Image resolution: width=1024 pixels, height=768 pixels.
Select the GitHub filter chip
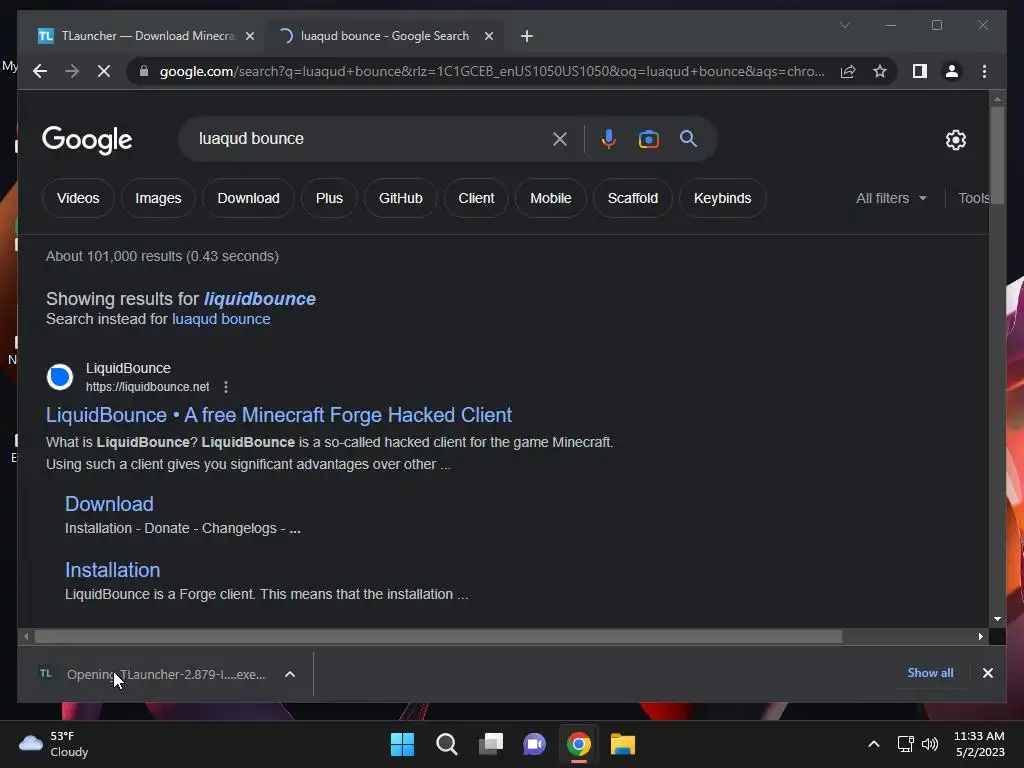[401, 198]
